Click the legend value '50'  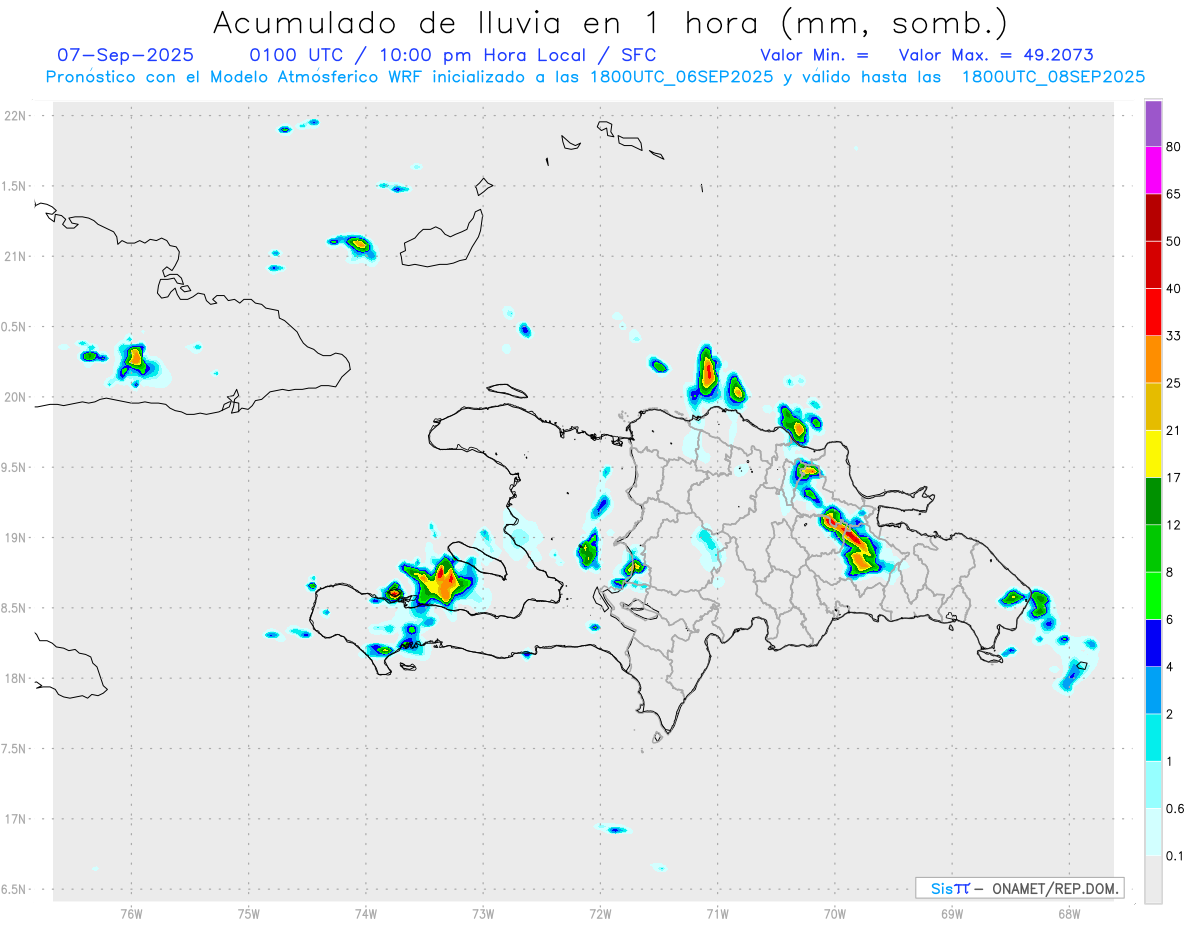tap(1174, 242)
